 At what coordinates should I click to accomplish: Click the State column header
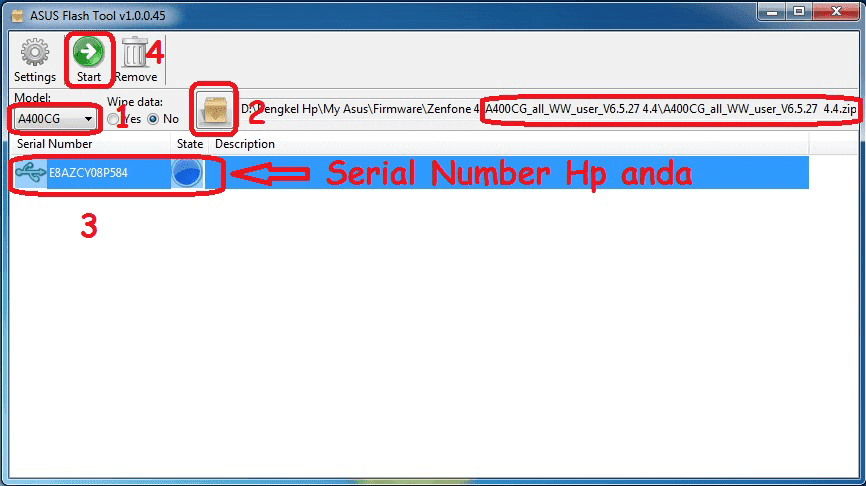[x=190, y=144]
